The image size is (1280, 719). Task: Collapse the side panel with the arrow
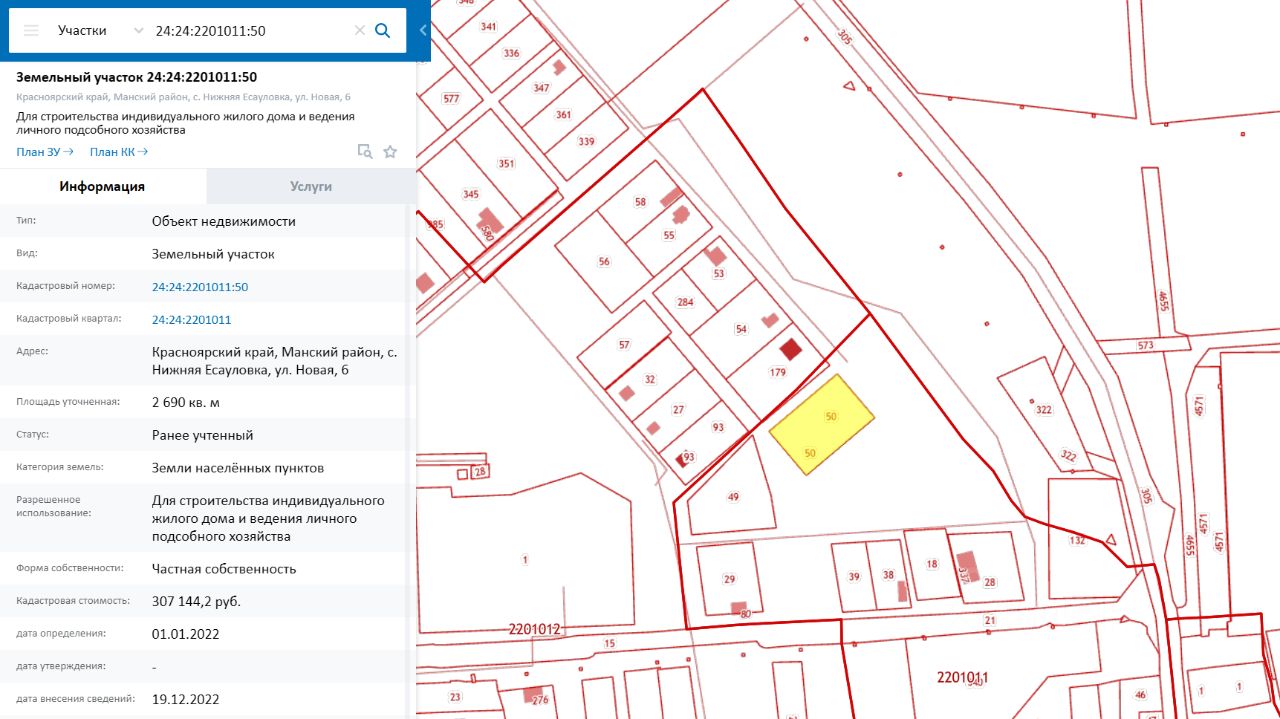pyautogui.click(x=423, y=30)
